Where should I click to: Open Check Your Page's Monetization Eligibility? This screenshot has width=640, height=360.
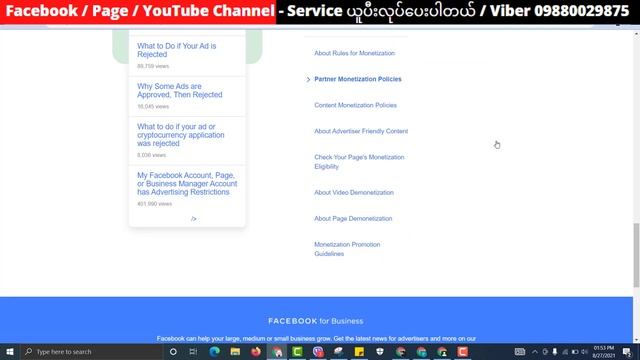click(x=359, y=162)
